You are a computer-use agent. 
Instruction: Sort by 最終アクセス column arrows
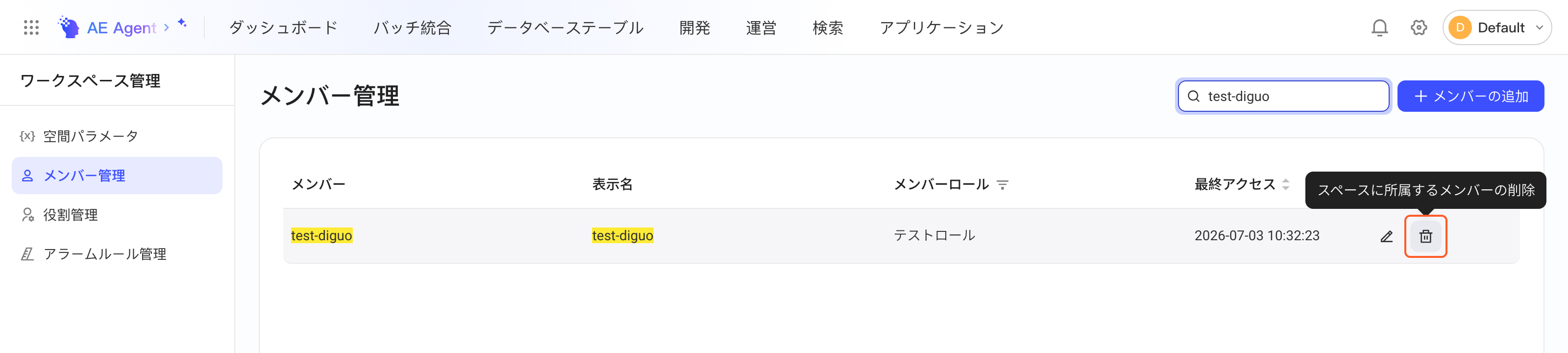[1286, 184]
